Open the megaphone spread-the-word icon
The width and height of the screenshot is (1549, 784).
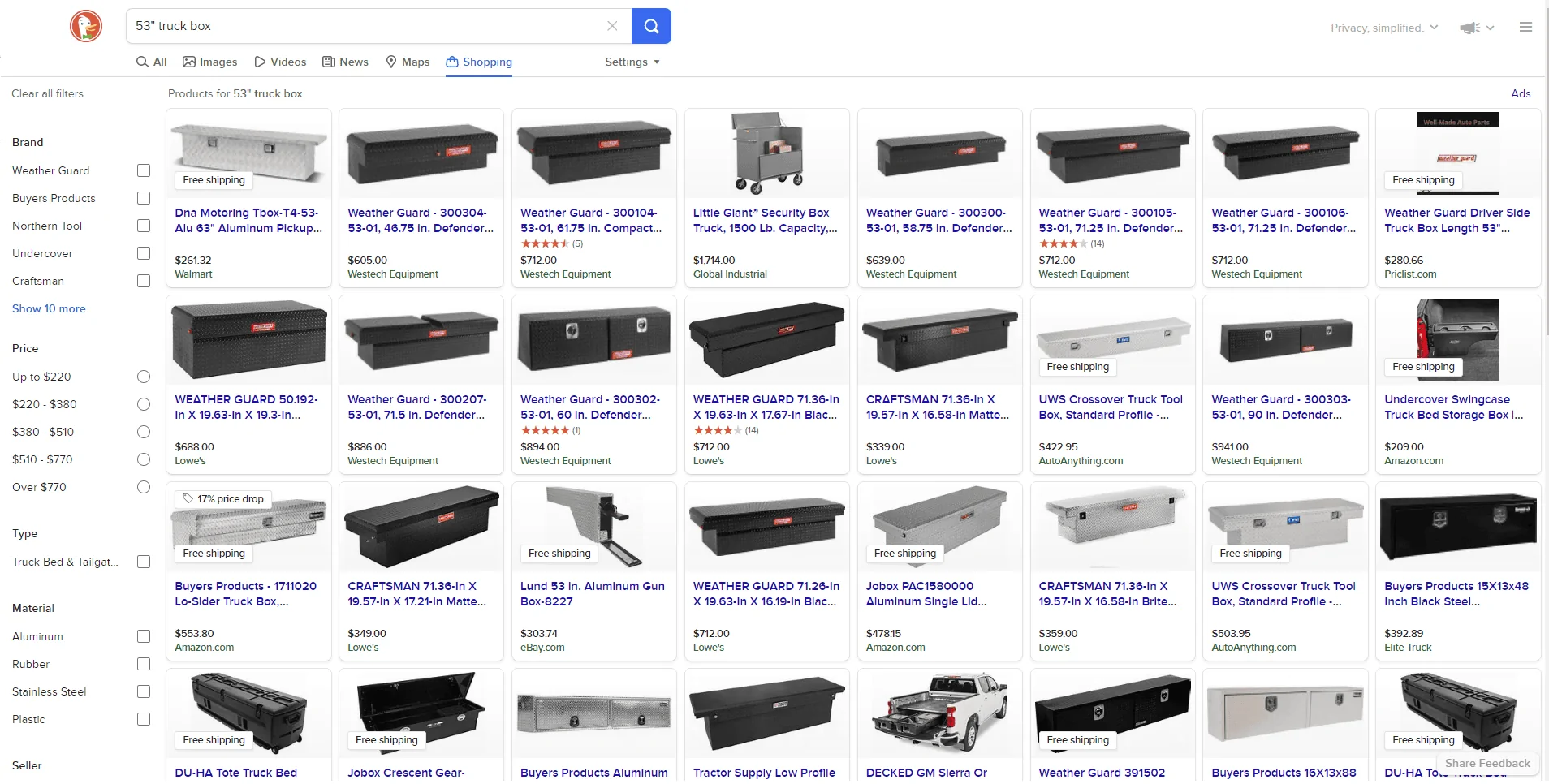click(1469, 28)
